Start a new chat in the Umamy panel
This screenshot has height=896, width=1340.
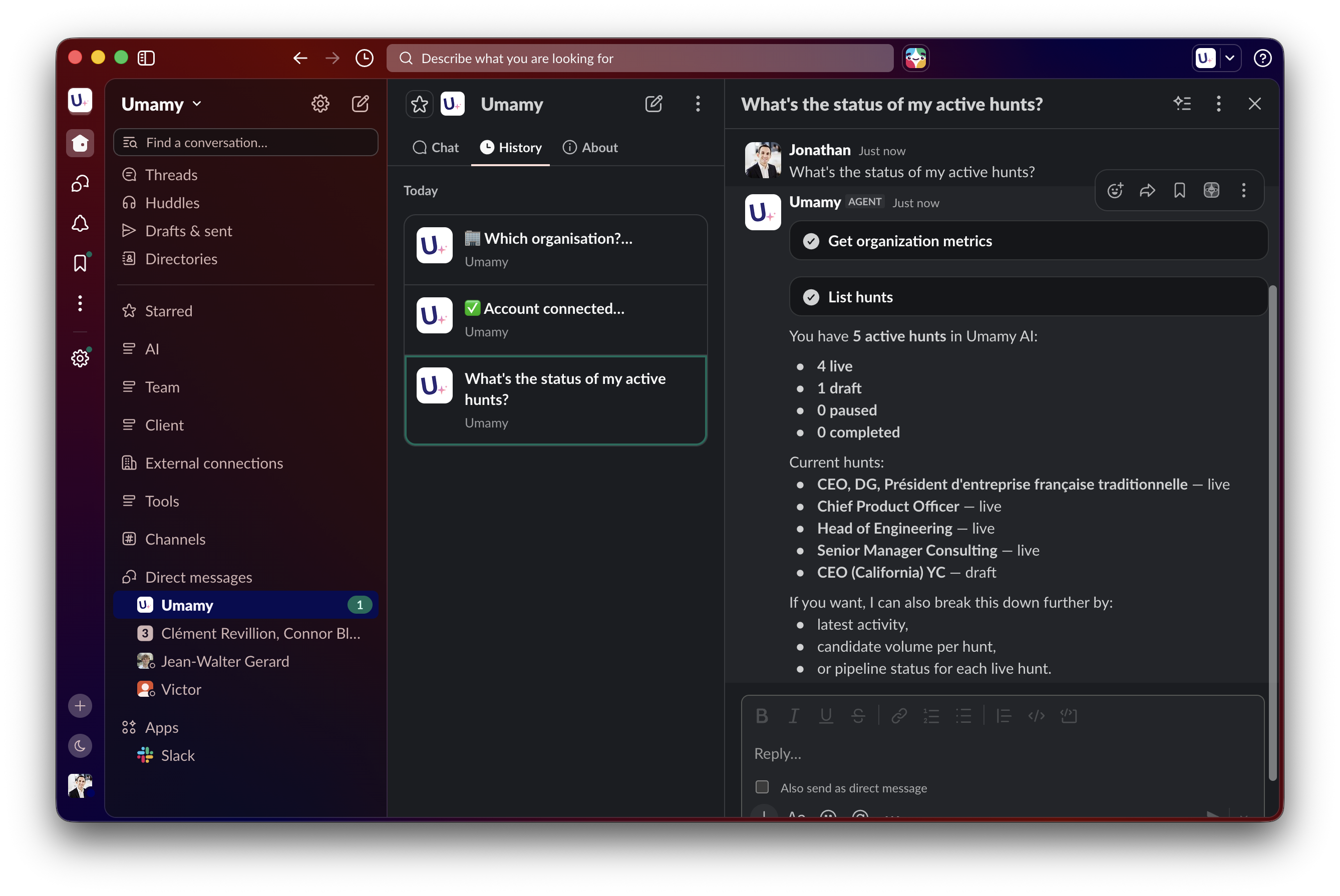click(653, 104)
